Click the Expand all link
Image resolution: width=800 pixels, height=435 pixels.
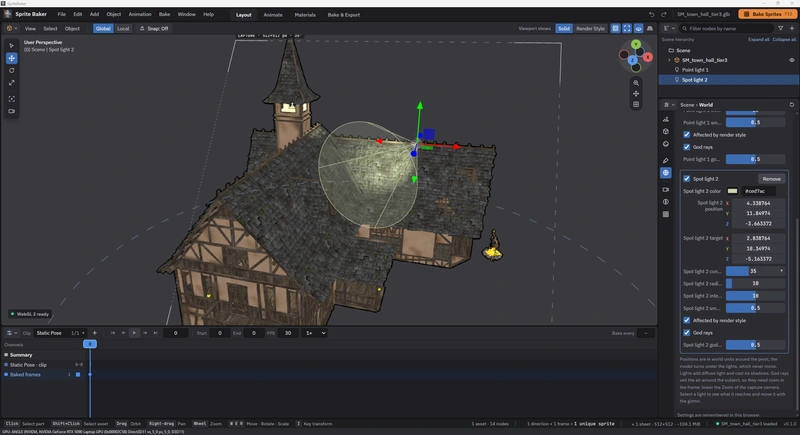tap(759, 39)
